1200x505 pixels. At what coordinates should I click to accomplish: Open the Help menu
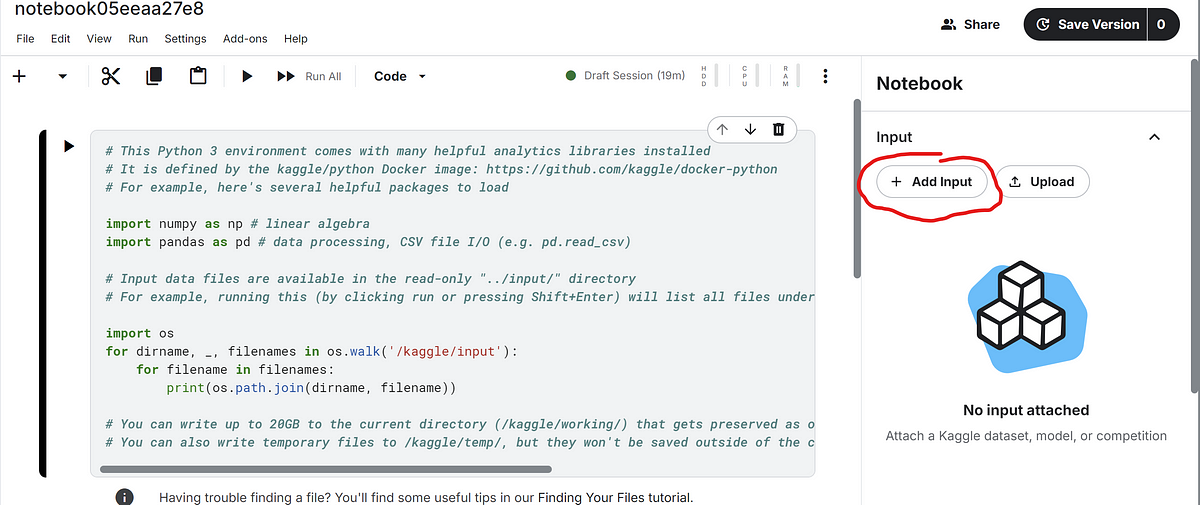click(x=296, y=39)
